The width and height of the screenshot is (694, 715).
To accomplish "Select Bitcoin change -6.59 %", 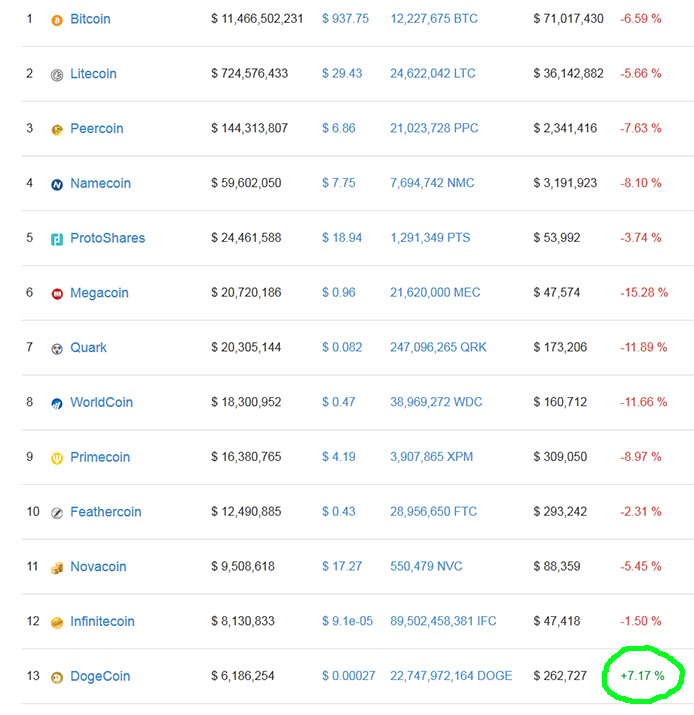I will click(x=641, y=19).
